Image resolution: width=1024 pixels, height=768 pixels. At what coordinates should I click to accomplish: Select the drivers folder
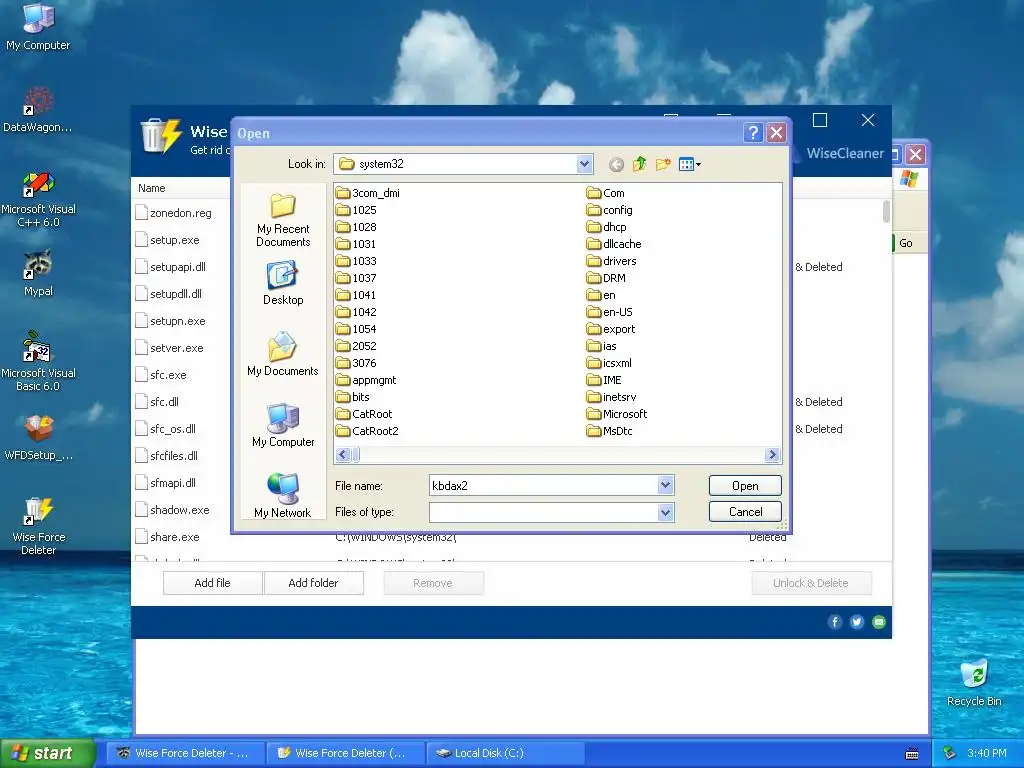(x=611, y=261)
